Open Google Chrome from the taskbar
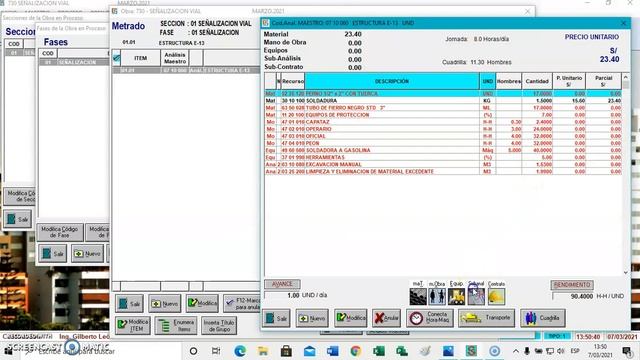The image size is (640, 360). [x=356, y=351]
